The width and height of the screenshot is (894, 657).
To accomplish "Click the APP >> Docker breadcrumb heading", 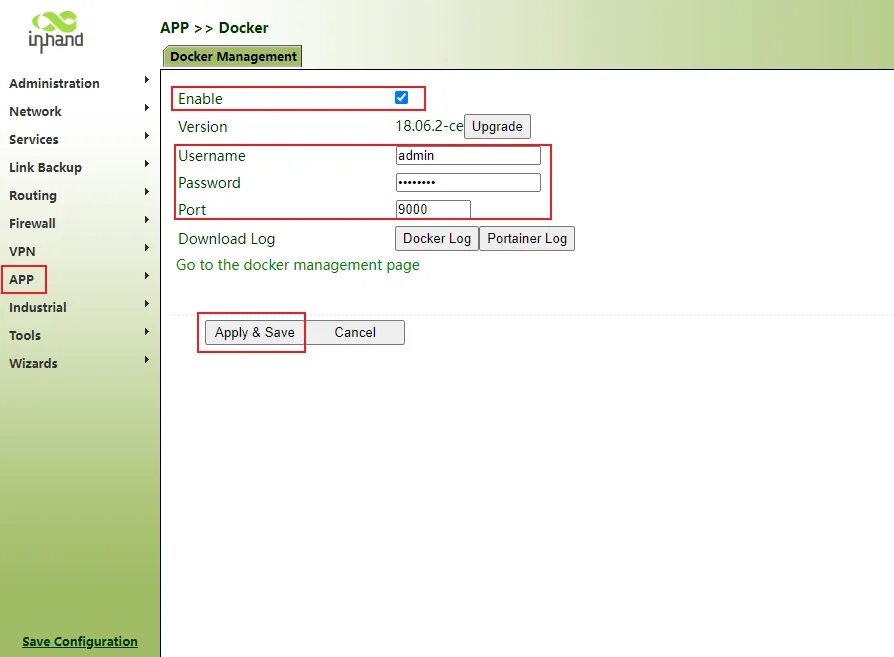I will [x=214, y=28].
